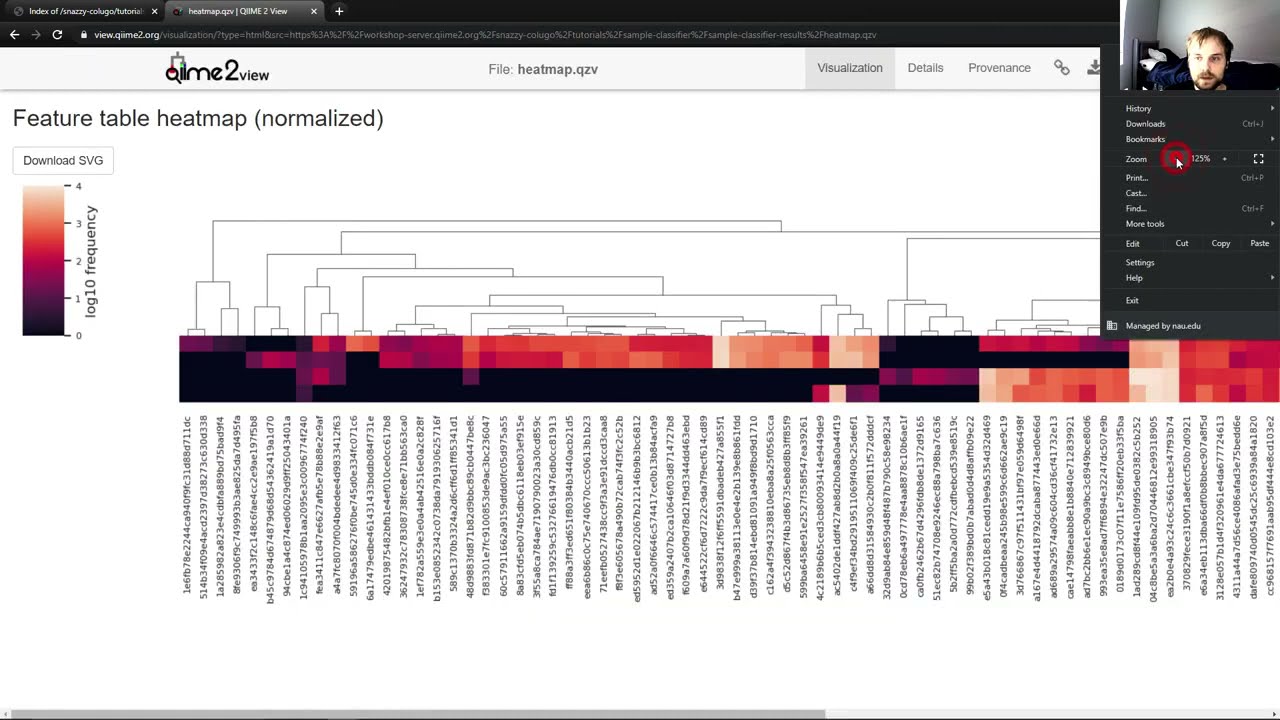Click the Bookmarks submenu arrow

[x=1272, y=139]
